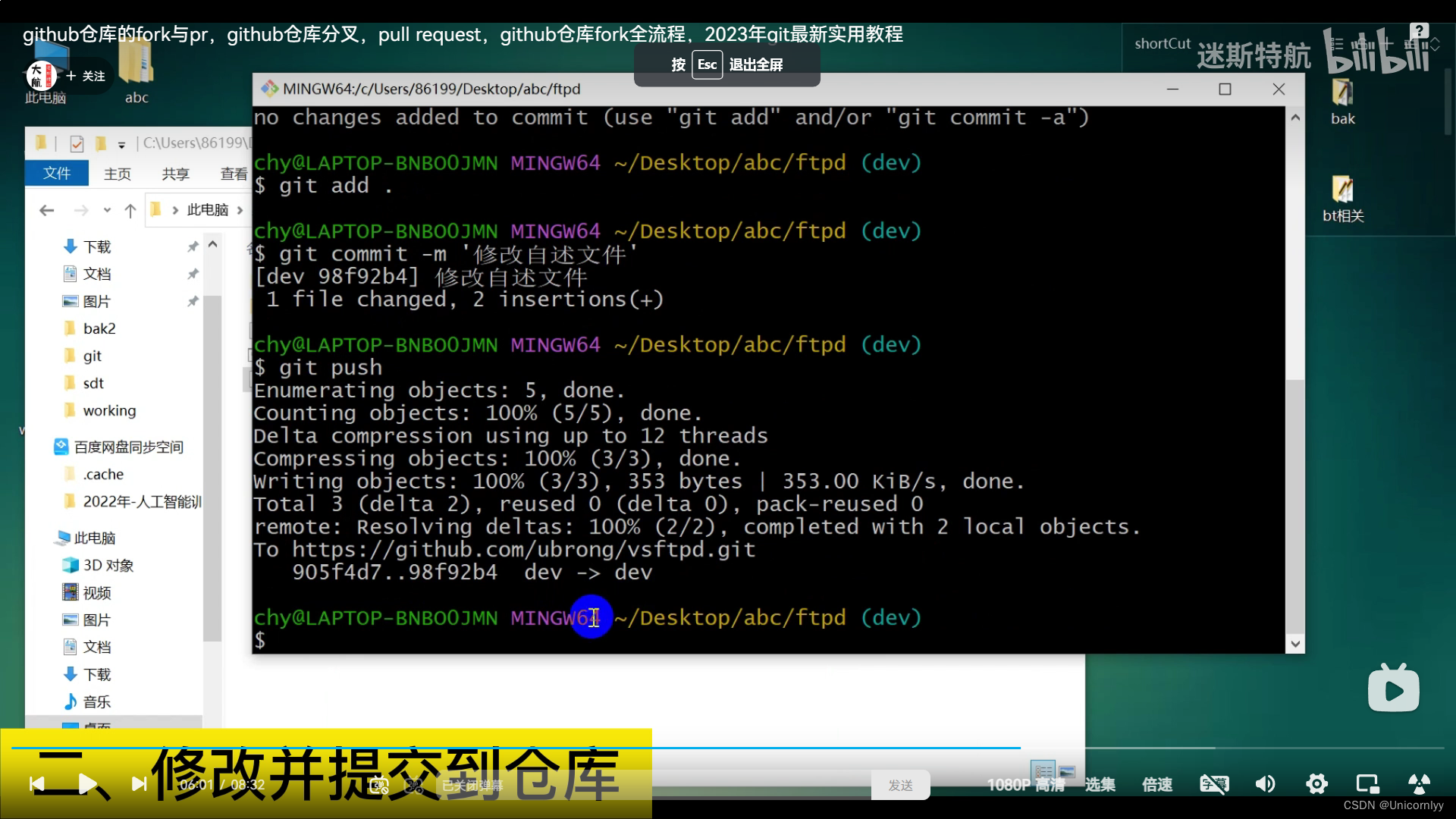1456x819 pixels.
Task: Expand 2022年-人工智能训 folder expander
Action: [x=47, y=501]
